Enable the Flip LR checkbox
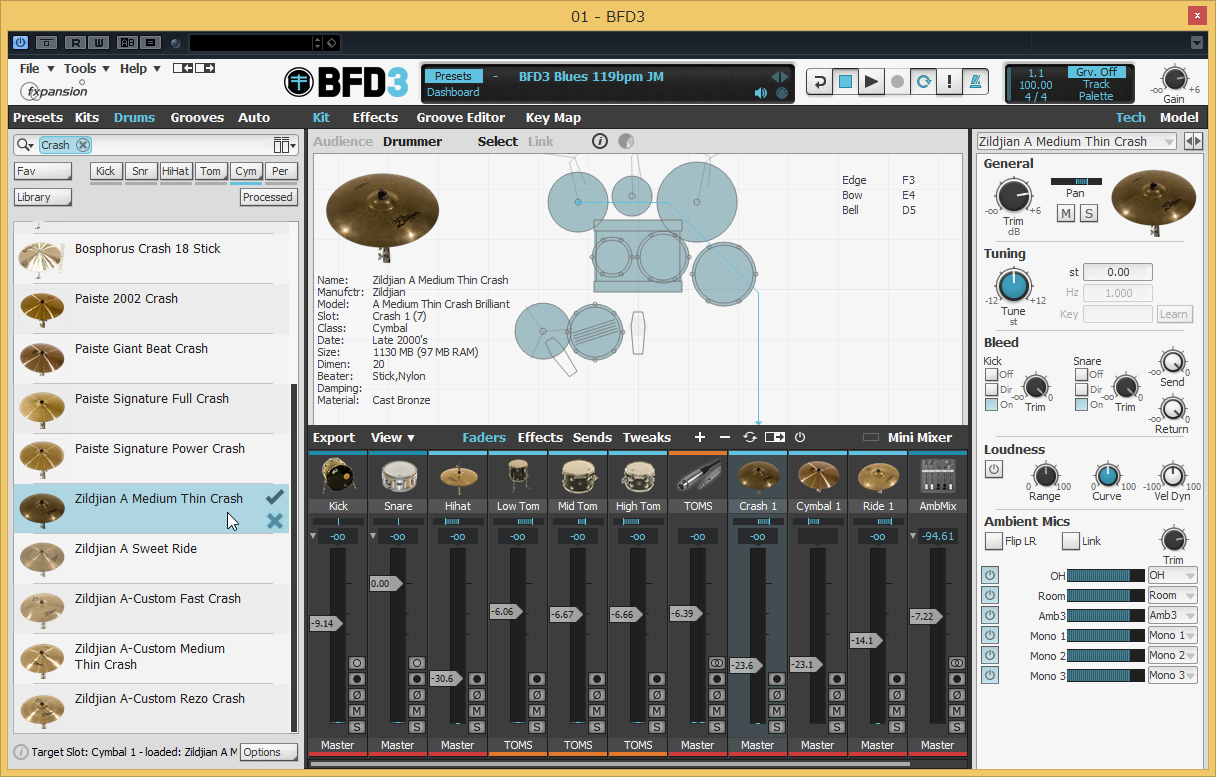The height and width of the screenshot is (777, 1216). (993, 541)
